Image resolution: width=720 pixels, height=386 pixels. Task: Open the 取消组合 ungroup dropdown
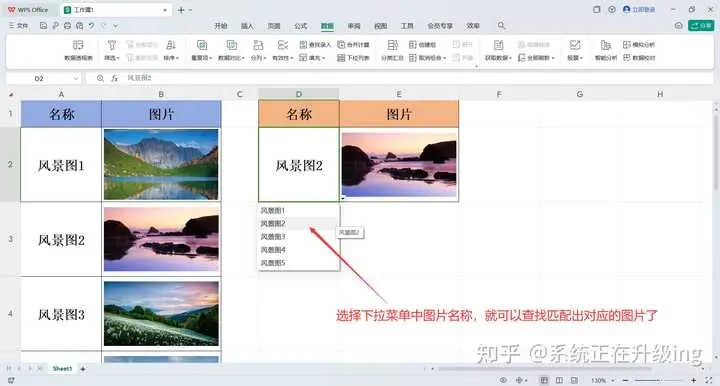pos(428,58)
